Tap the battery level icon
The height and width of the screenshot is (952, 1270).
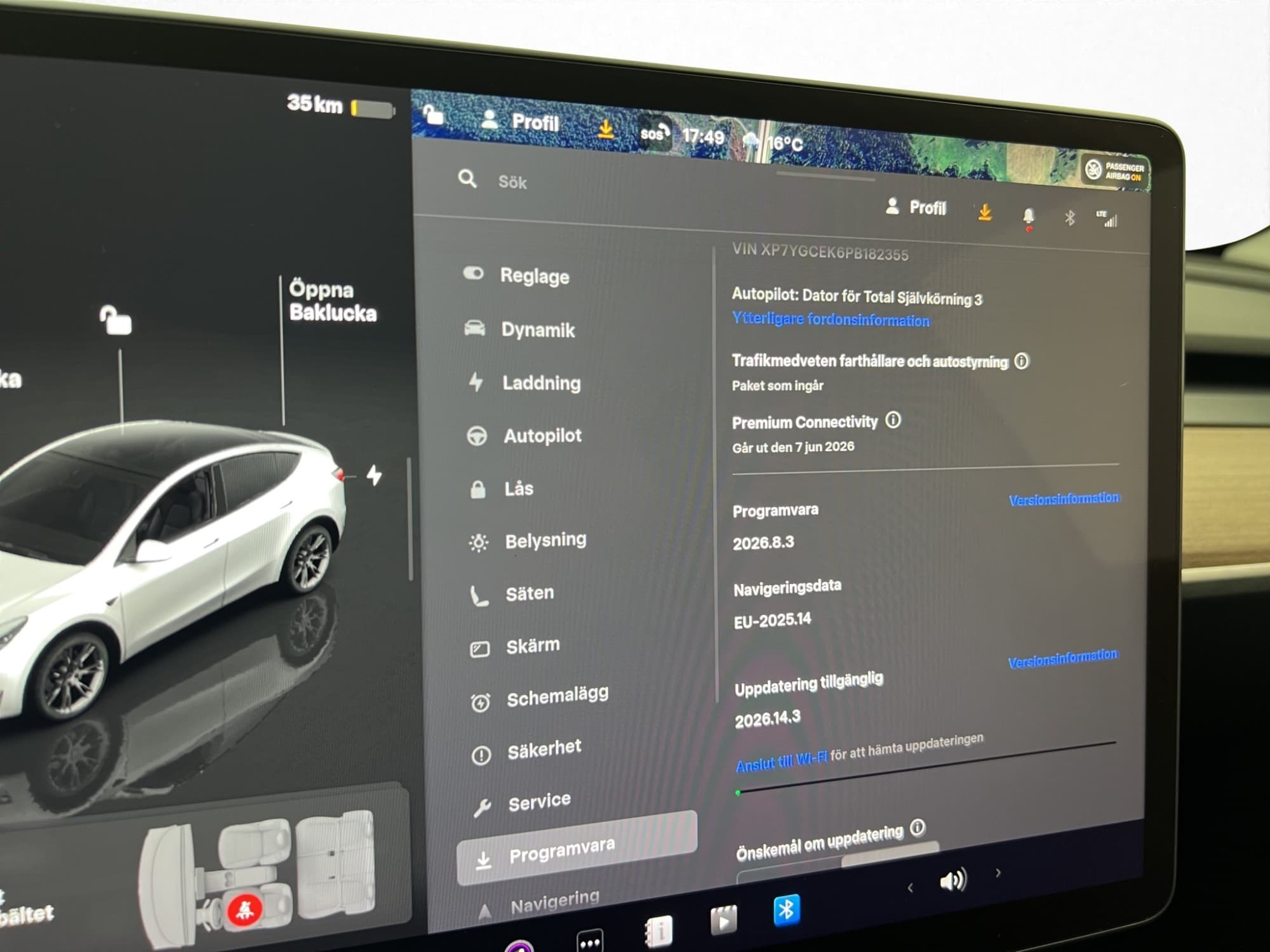(373, 109)
